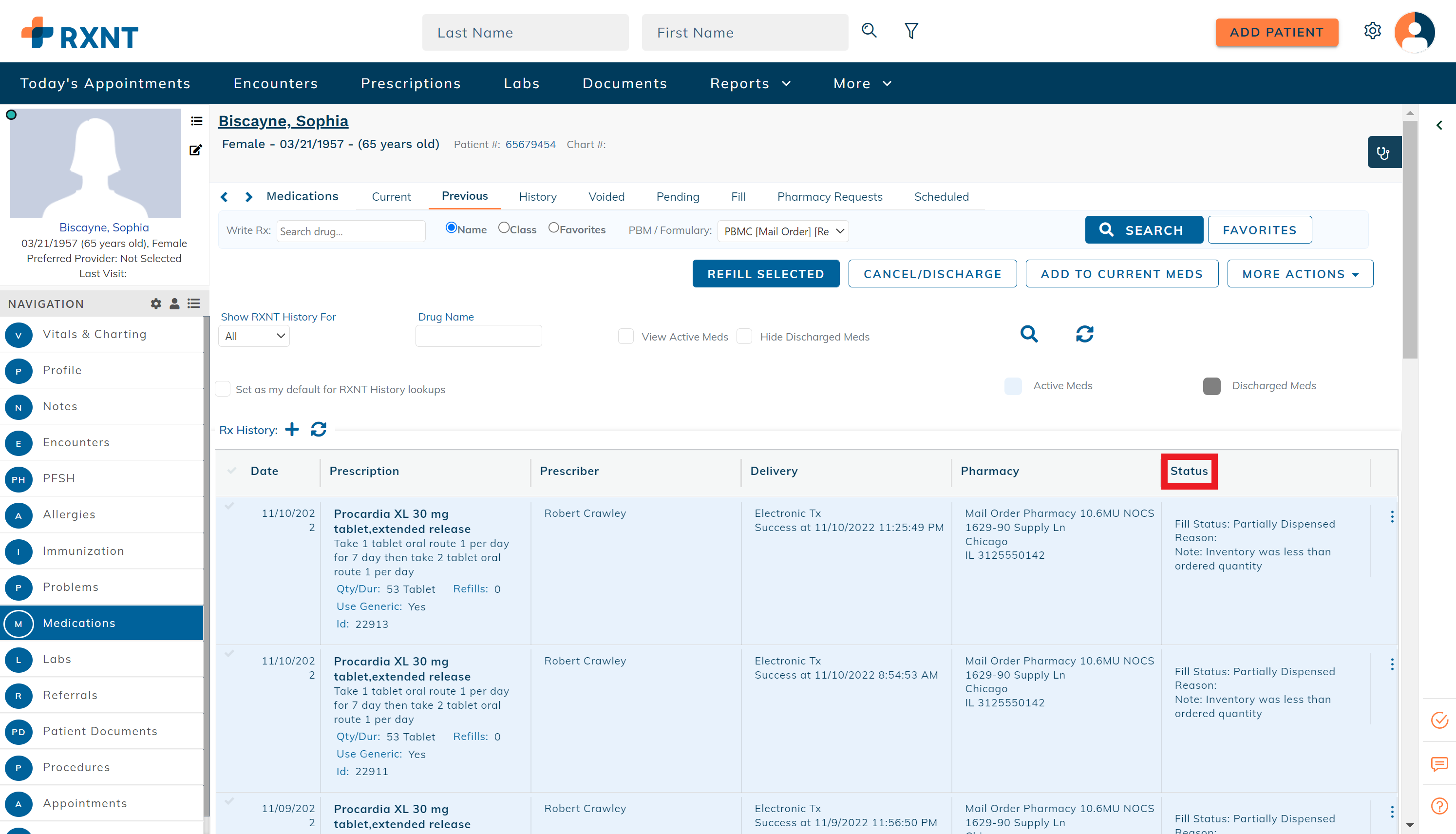
Task: Click the navigation settings gear icon
Action: coord(156,303)
